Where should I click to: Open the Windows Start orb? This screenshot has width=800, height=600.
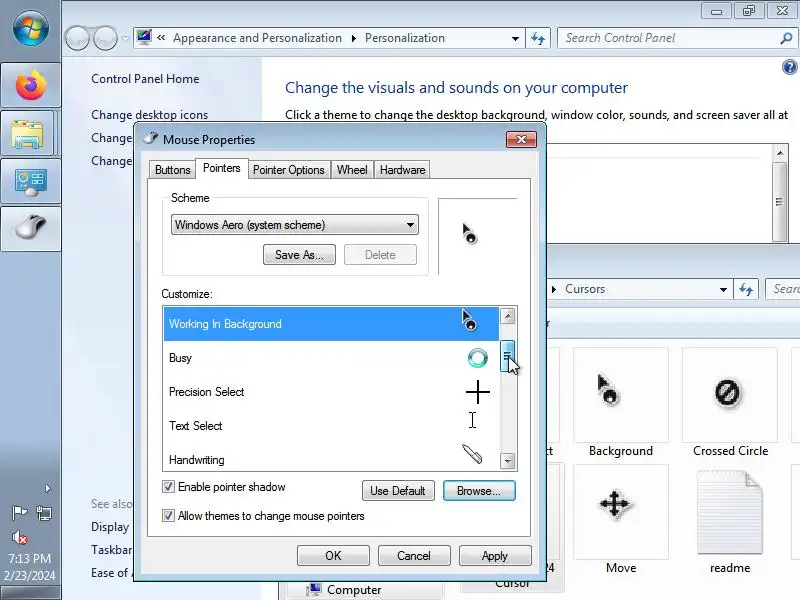tap(31, 28)
